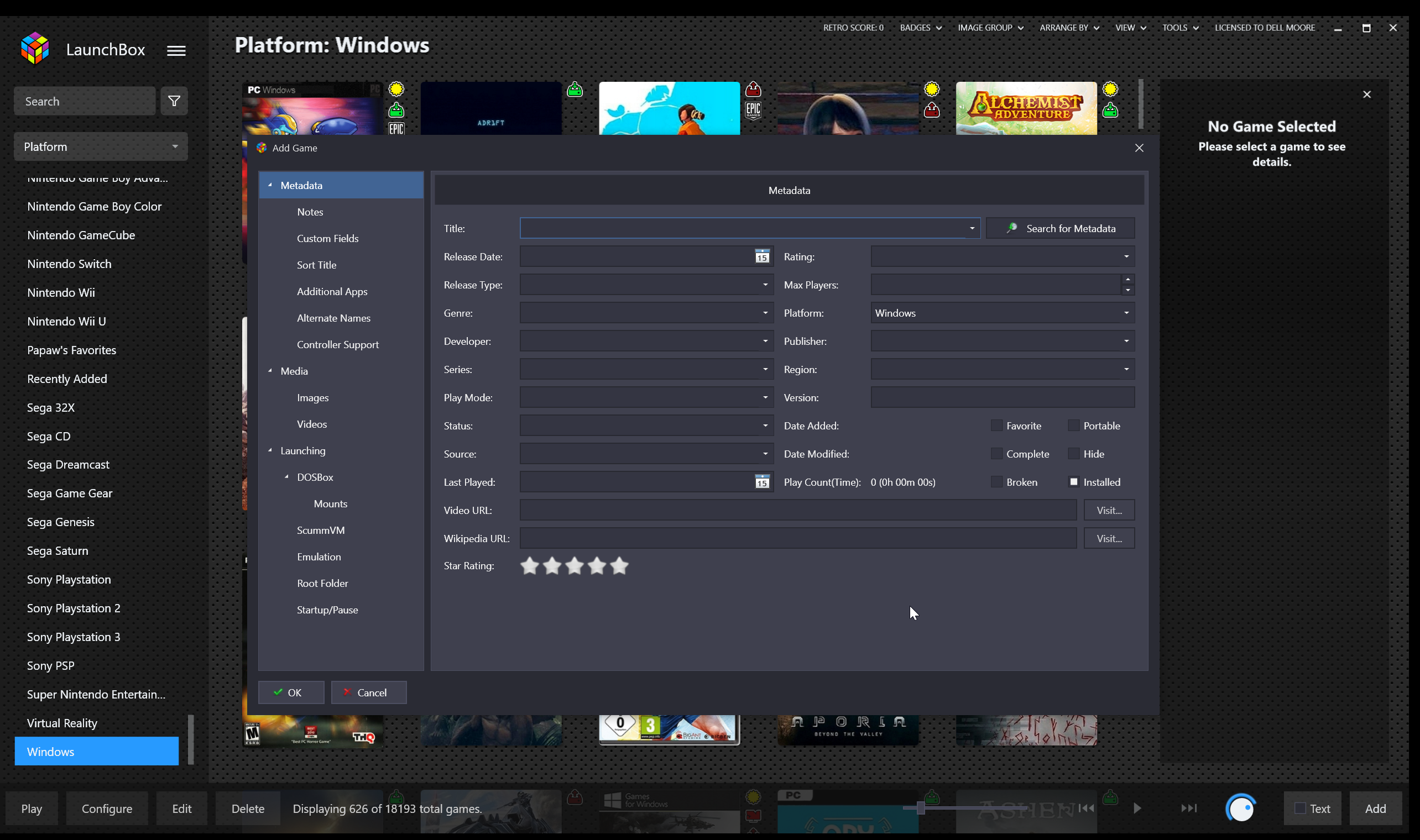The image size is (1420, 840).
Task: Click the platform list scrollbar
Action: (191, 739)
